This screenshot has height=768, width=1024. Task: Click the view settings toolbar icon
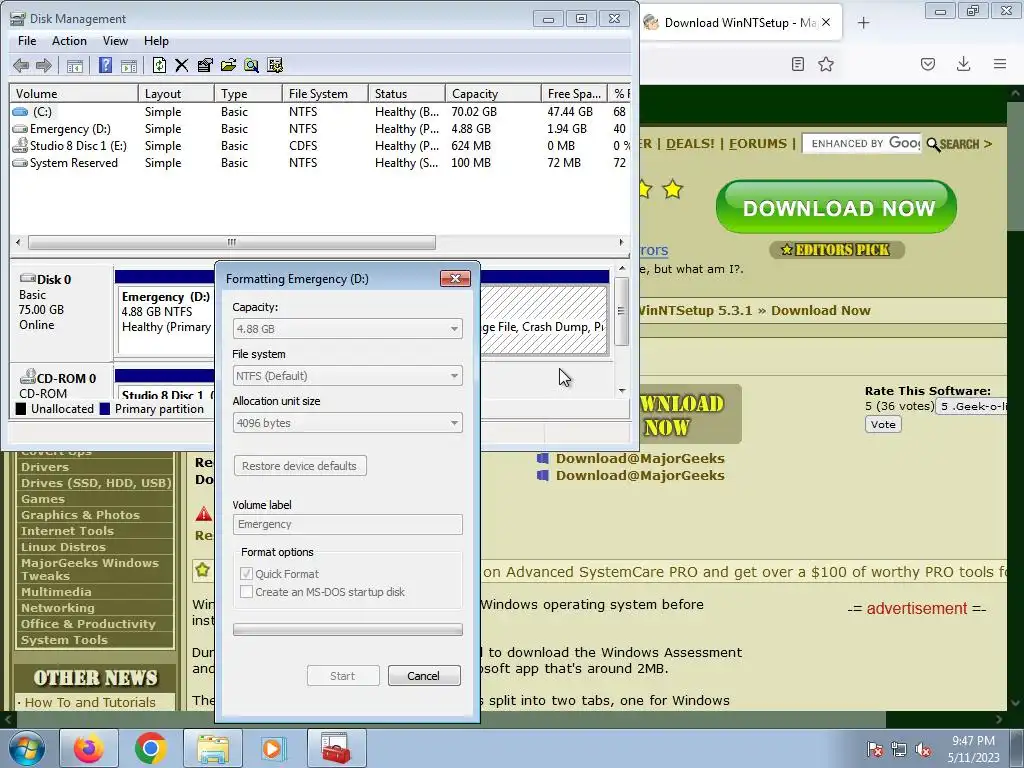[275, 65]
